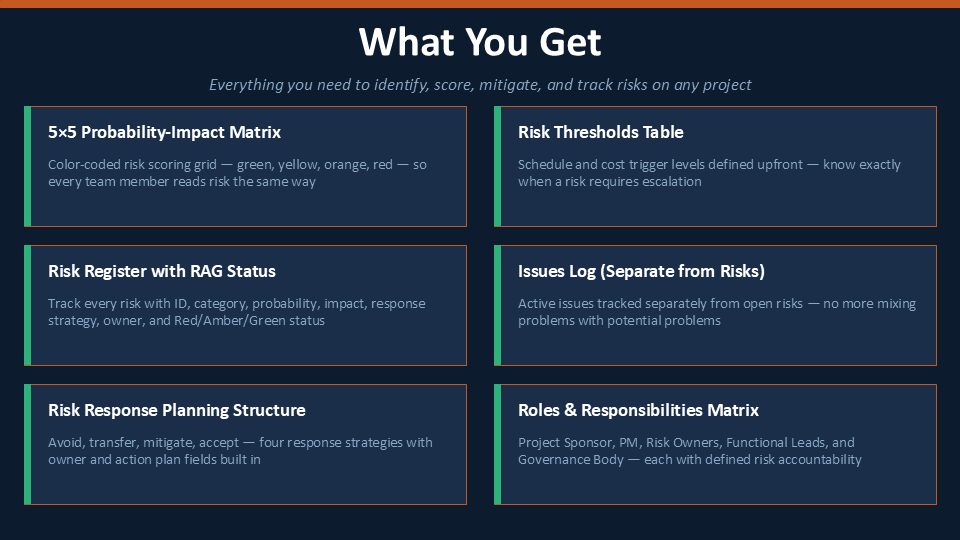Select the Risk Thresholds Table heading

tap(601, 132)
